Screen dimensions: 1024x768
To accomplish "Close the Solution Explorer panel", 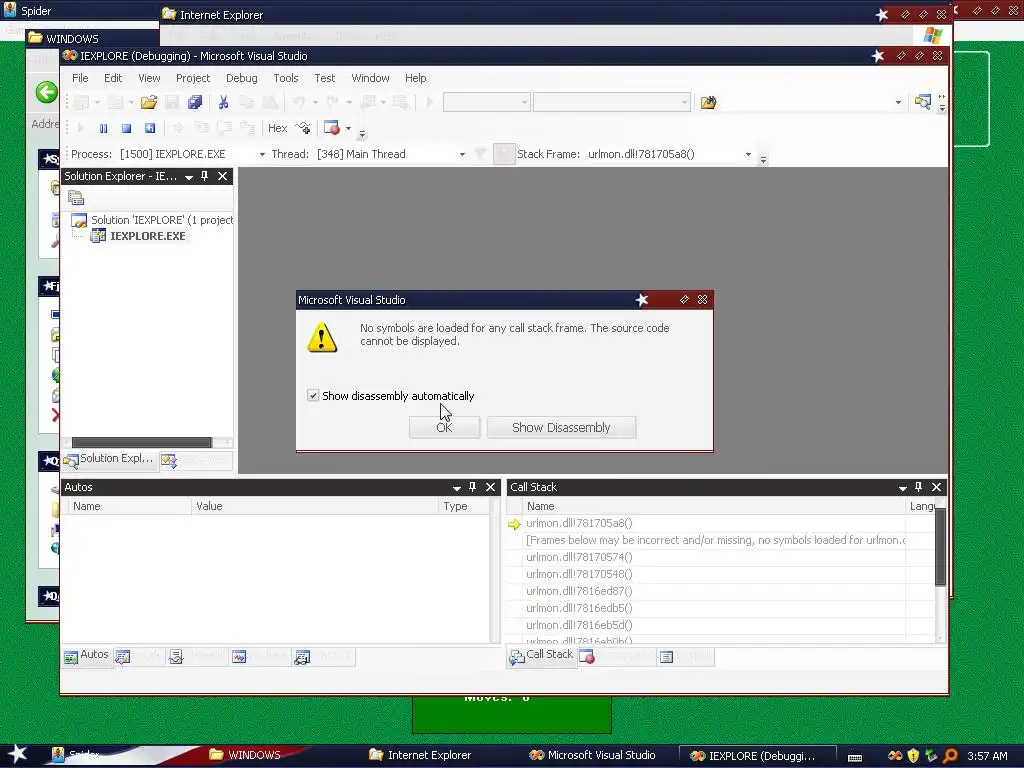I will point(223,176).
